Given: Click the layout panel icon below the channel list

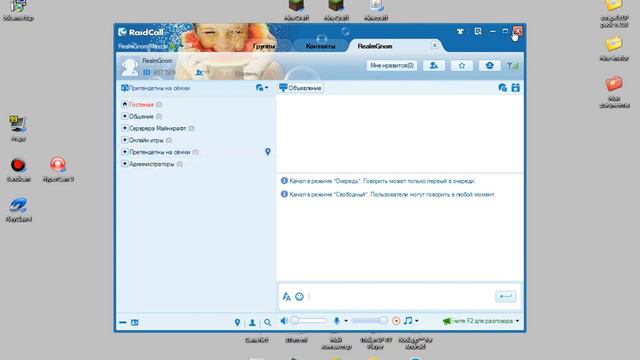Looking at the screenshot, I should 135,322.
